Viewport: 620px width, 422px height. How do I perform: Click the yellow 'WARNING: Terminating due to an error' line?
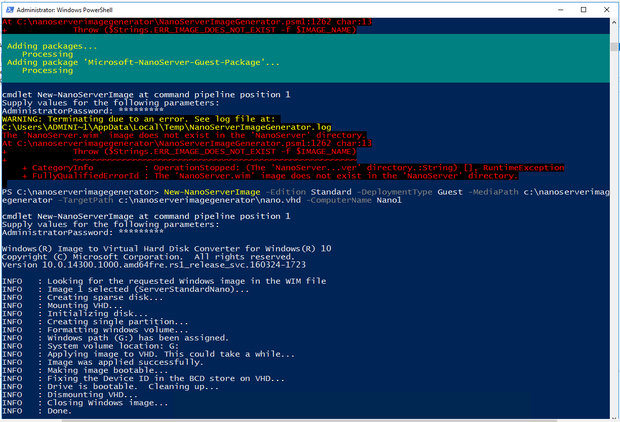138,119
